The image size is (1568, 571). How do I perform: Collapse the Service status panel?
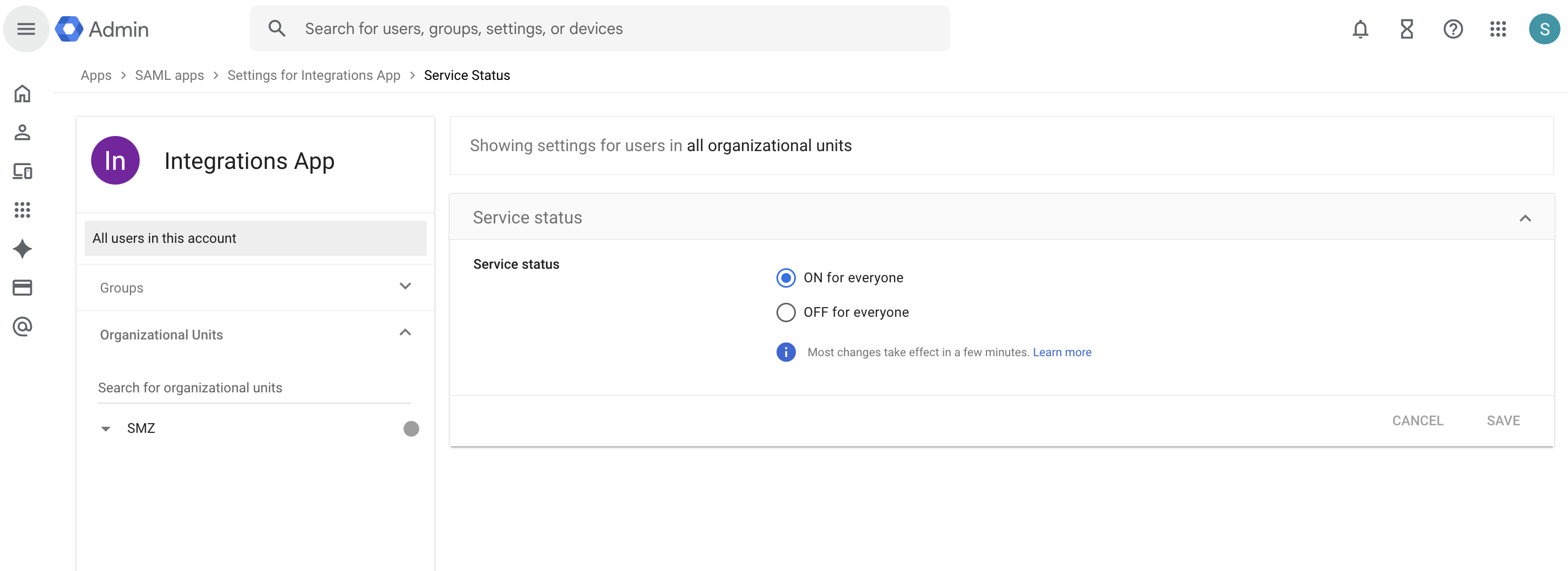coord(1524,218)
